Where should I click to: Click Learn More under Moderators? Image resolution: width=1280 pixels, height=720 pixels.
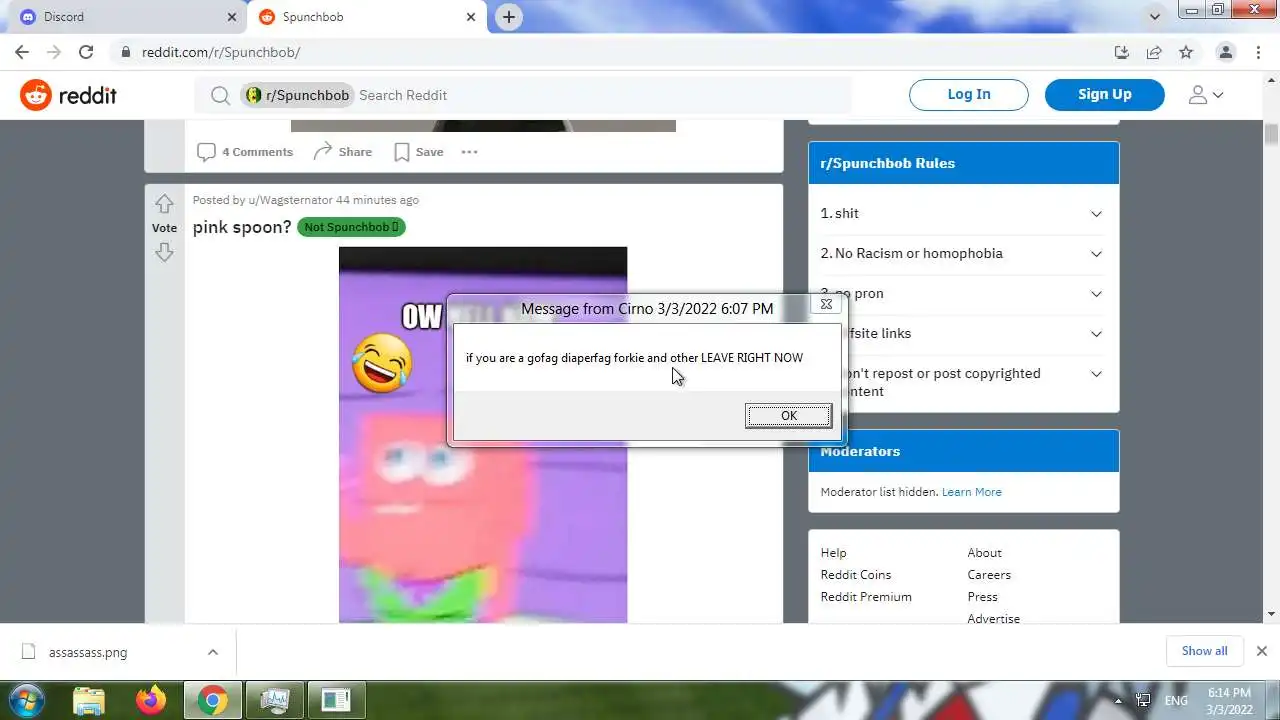[x=971, y=492]
